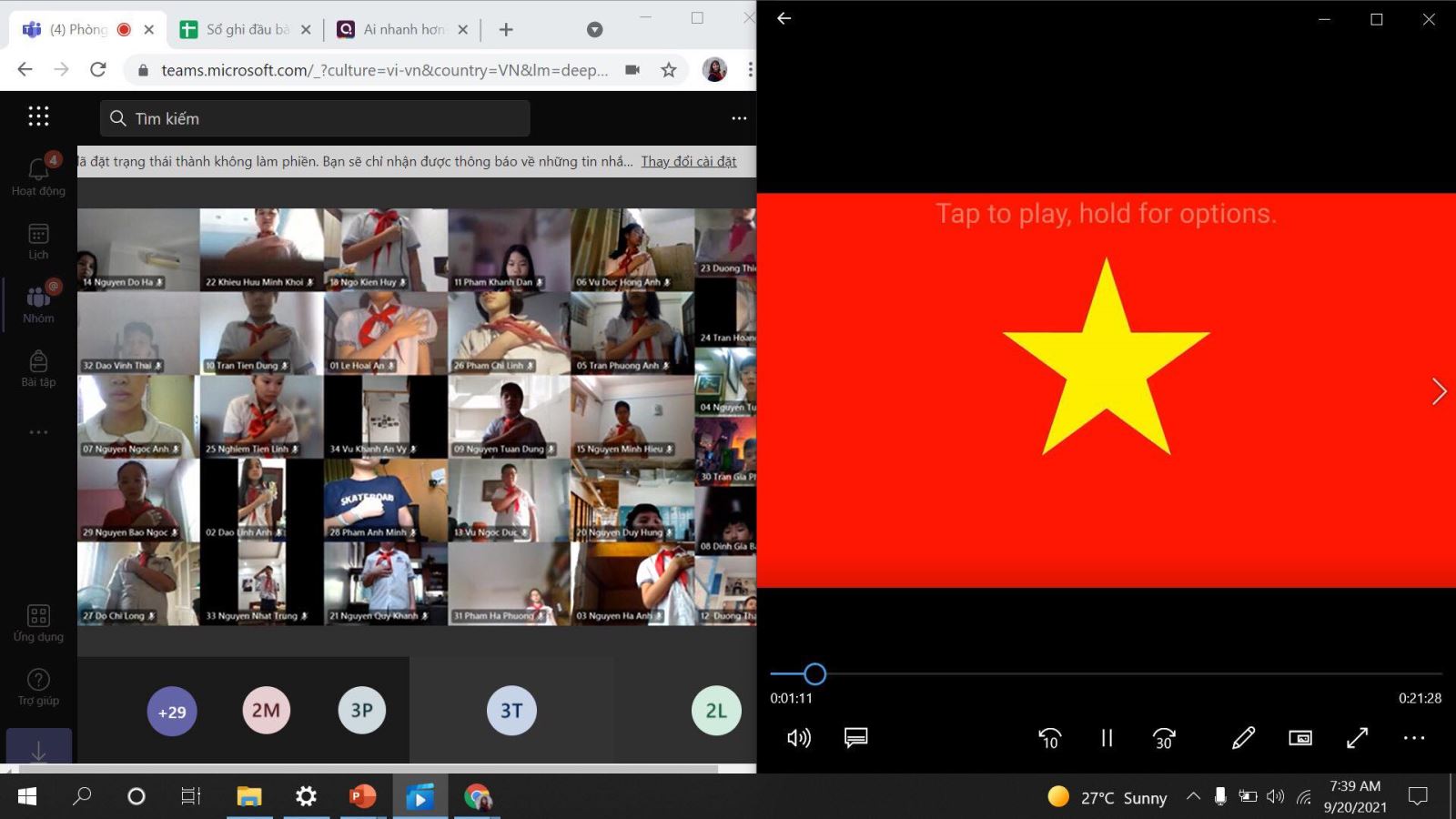Open more options menu in video player
The width and height of the screenshot is (1456, 819).
click(x=1413, y=738)
